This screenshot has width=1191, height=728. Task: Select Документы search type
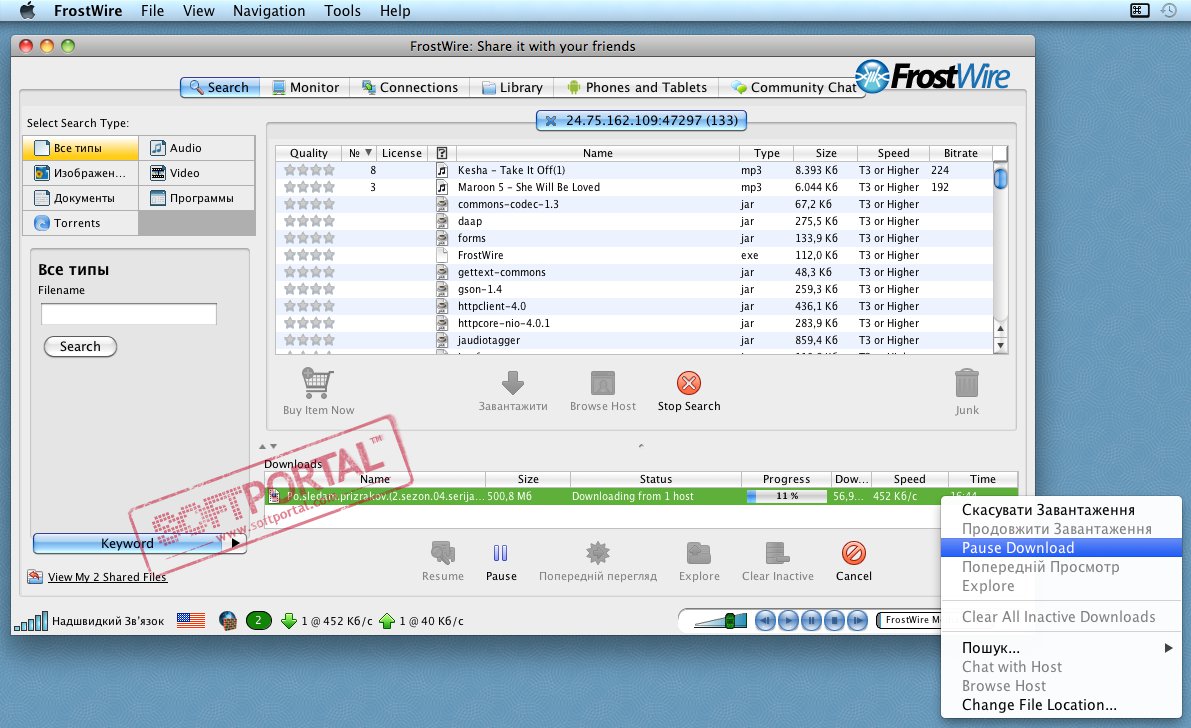(x=81, y=198)
